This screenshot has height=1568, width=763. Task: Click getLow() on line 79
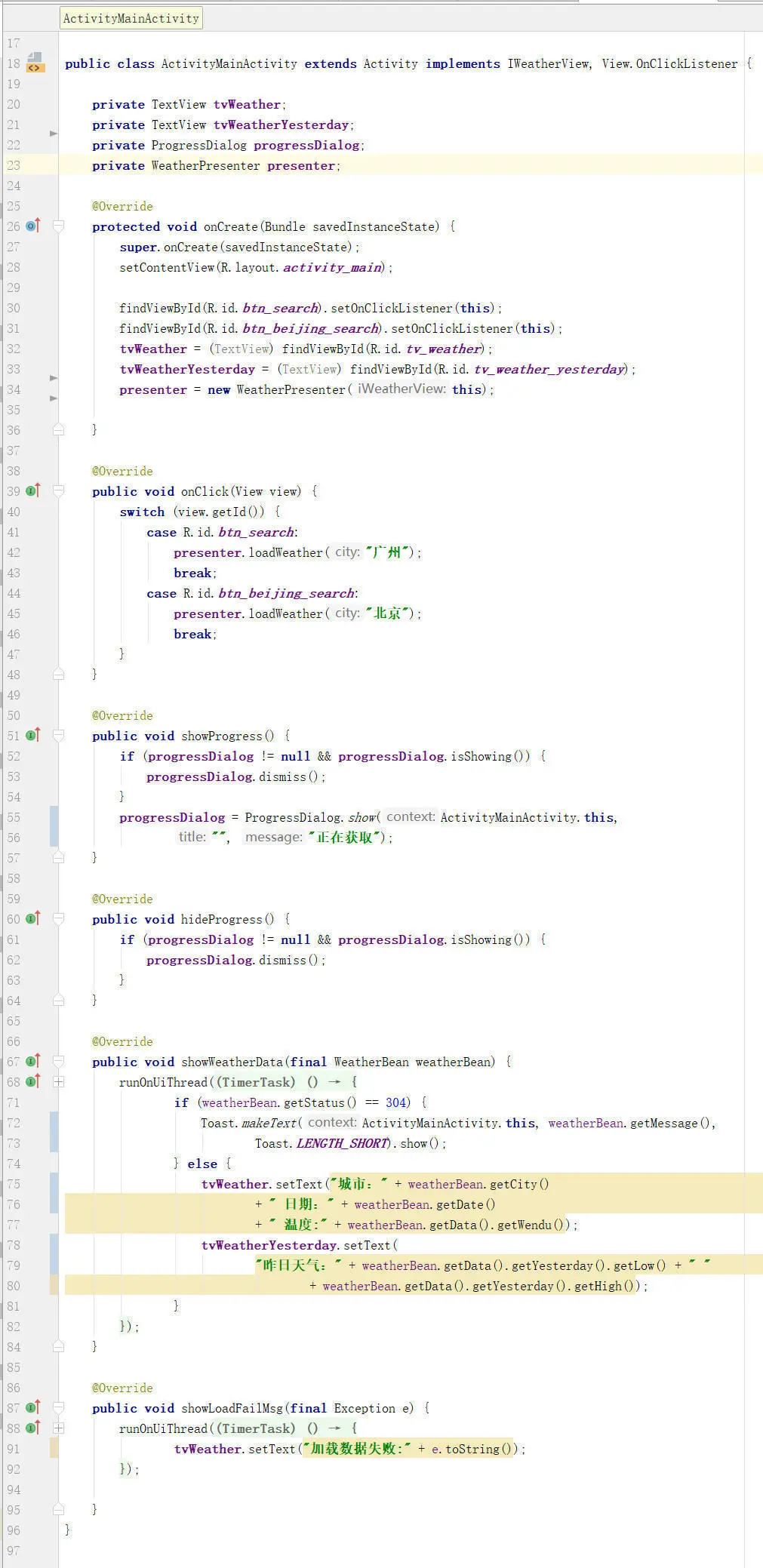click(640, 1265)
